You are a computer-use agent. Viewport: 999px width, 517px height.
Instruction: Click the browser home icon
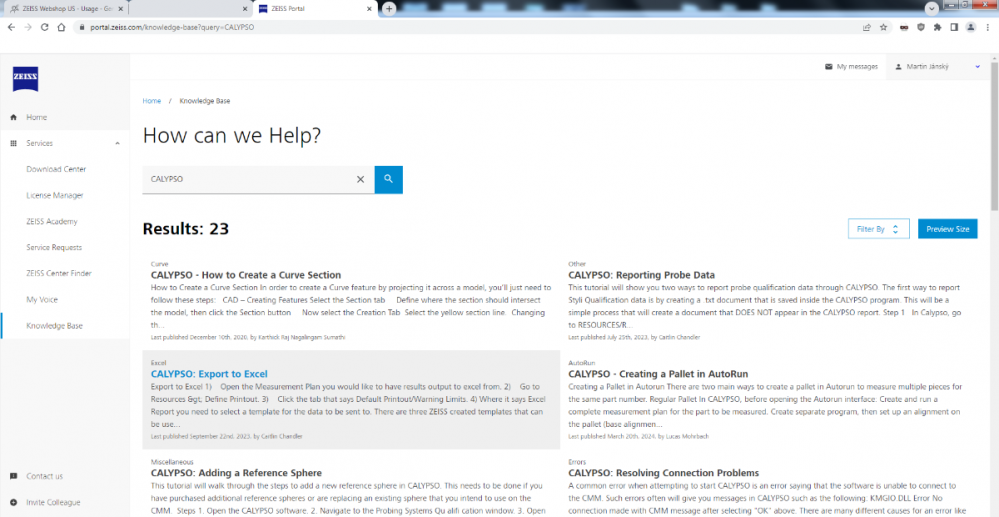[61, 27]
